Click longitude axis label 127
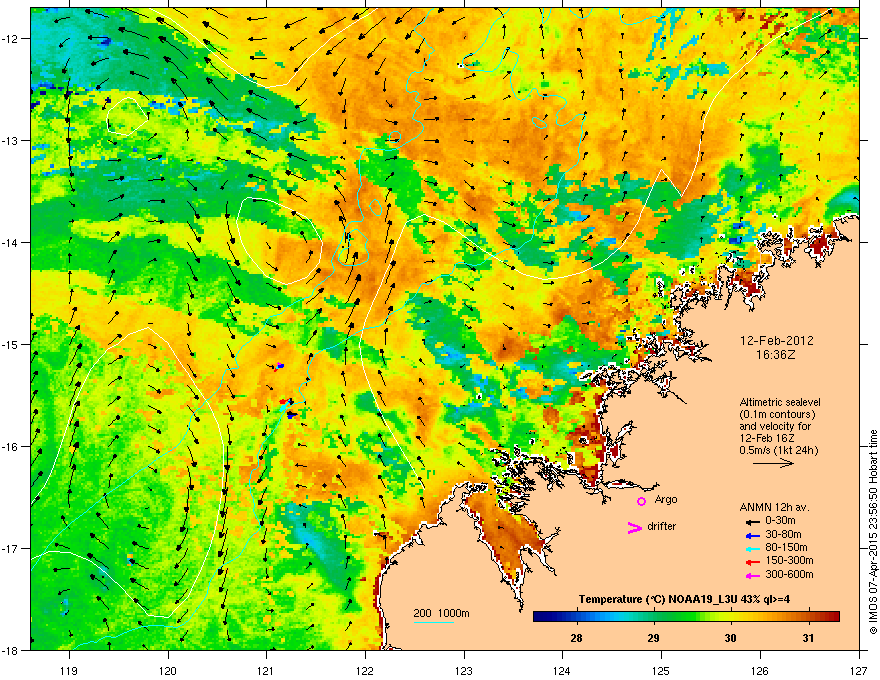The height and width of the screenshot is (680, 880). click(x=859, y=670)
